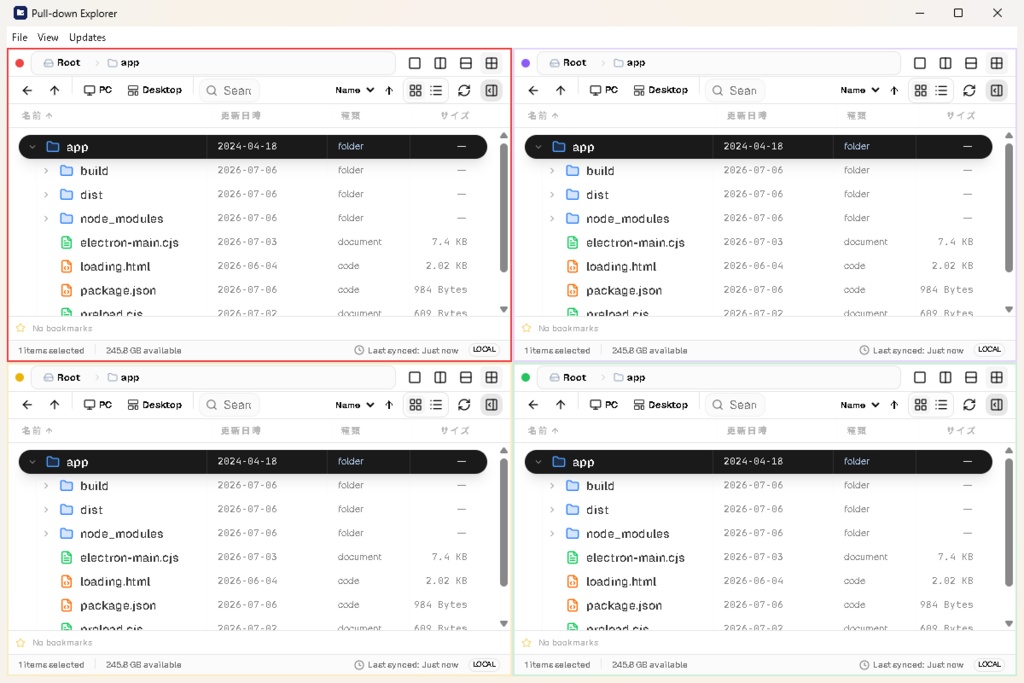Select four-pane layout icon in top-left pane
The height and width of the screenshot is (683, 1024).
click(x=491, y=63)
